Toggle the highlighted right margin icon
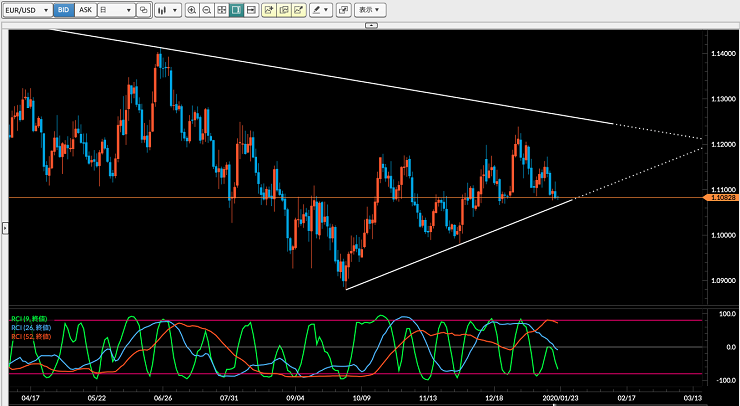Image resolution: width=740 pixels, height=406 pixels. pyautogui.click(x=236, y=10)
